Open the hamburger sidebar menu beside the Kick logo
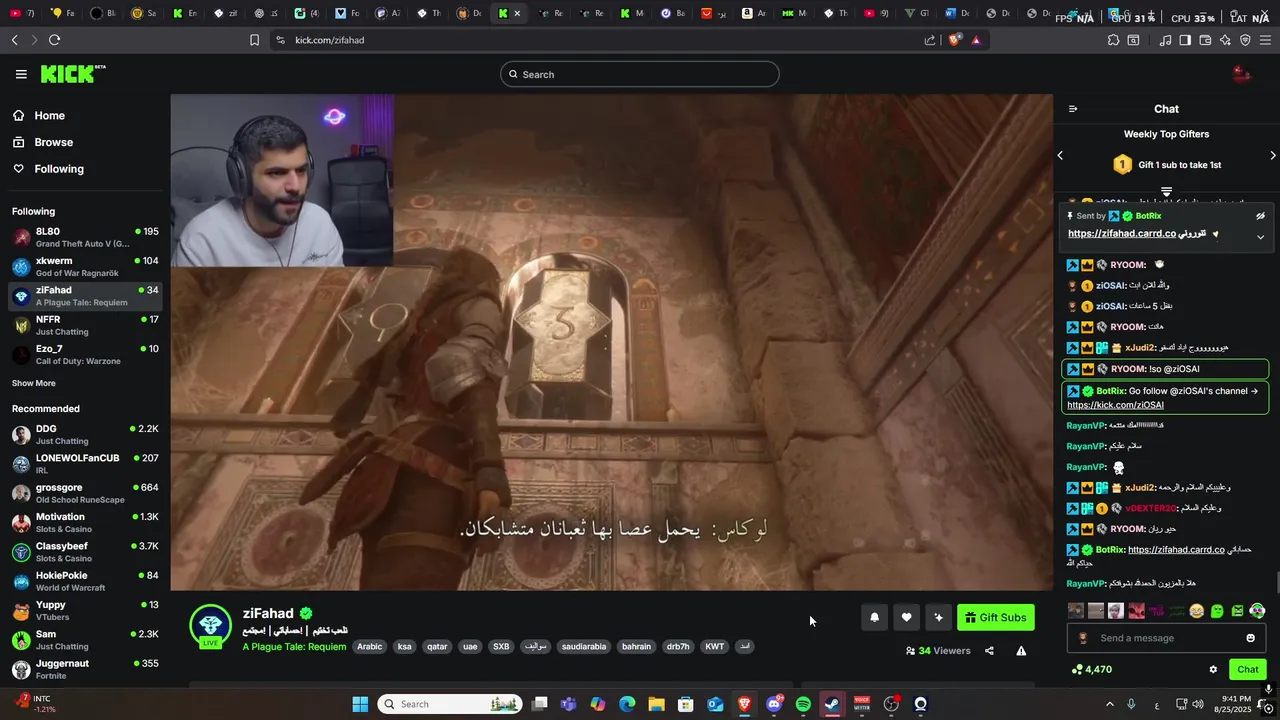The width and height of the screenshot is (1280, 720). (21, 74)
